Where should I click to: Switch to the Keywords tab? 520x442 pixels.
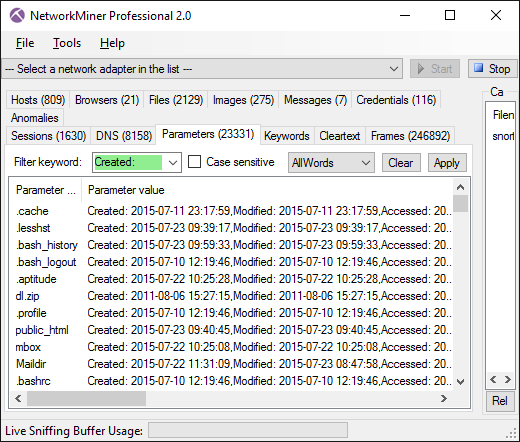287,136
